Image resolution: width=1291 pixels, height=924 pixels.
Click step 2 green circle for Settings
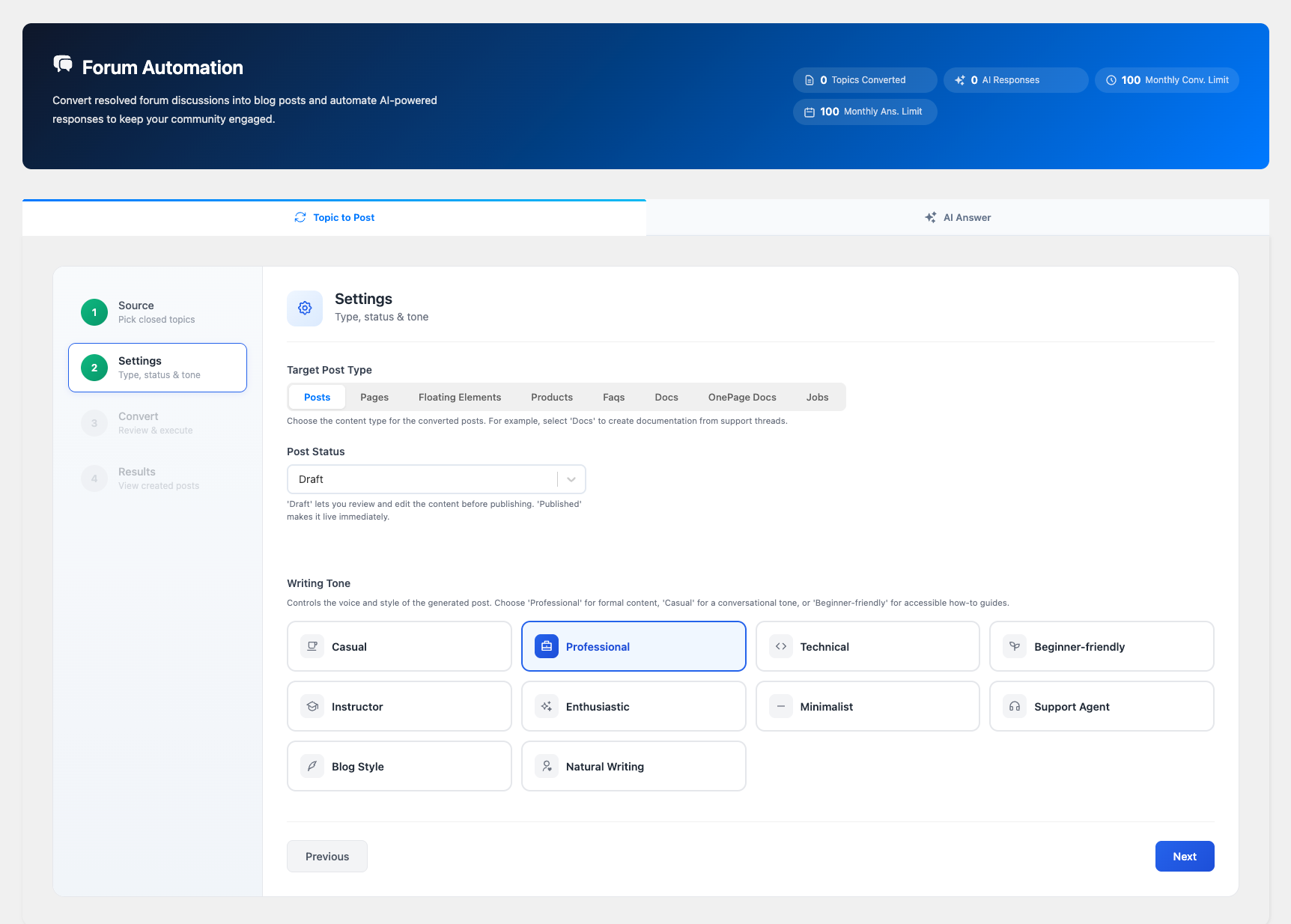tap(94, 368)
